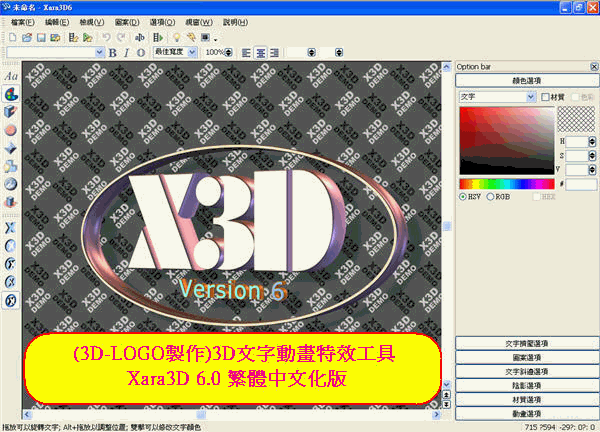Select the HSV radio button
The height and width of the screenshot is (432, 600).
(x=463, y=198)
